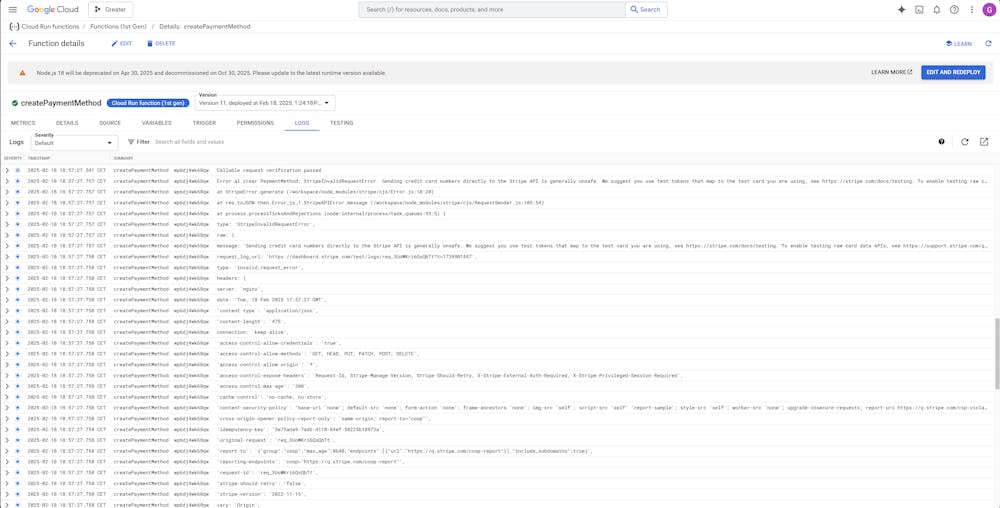Click the search magnifier Search button

[x=646, y=10]
